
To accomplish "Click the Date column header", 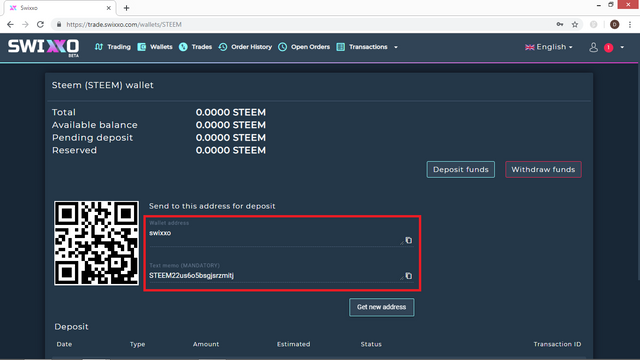I will [x=64, y=344].
